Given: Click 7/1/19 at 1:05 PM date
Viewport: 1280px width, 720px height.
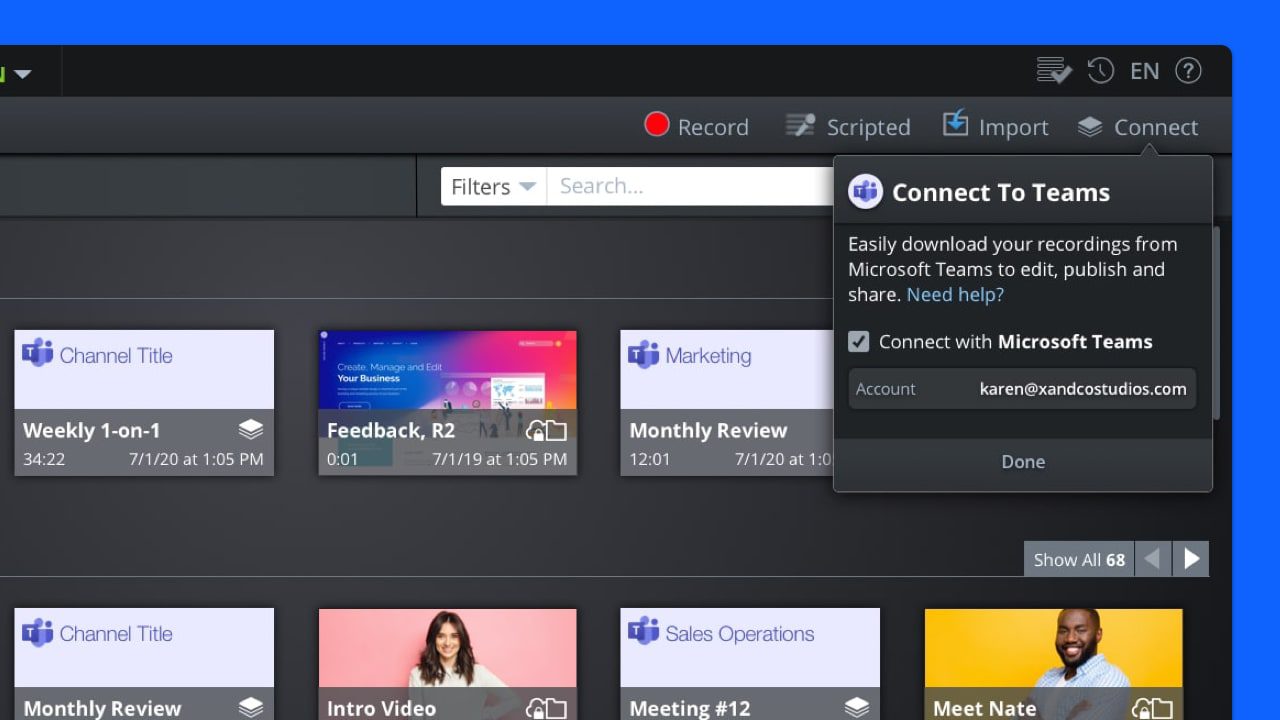Looking at the screenshot, I should click(x=500, y=460).
